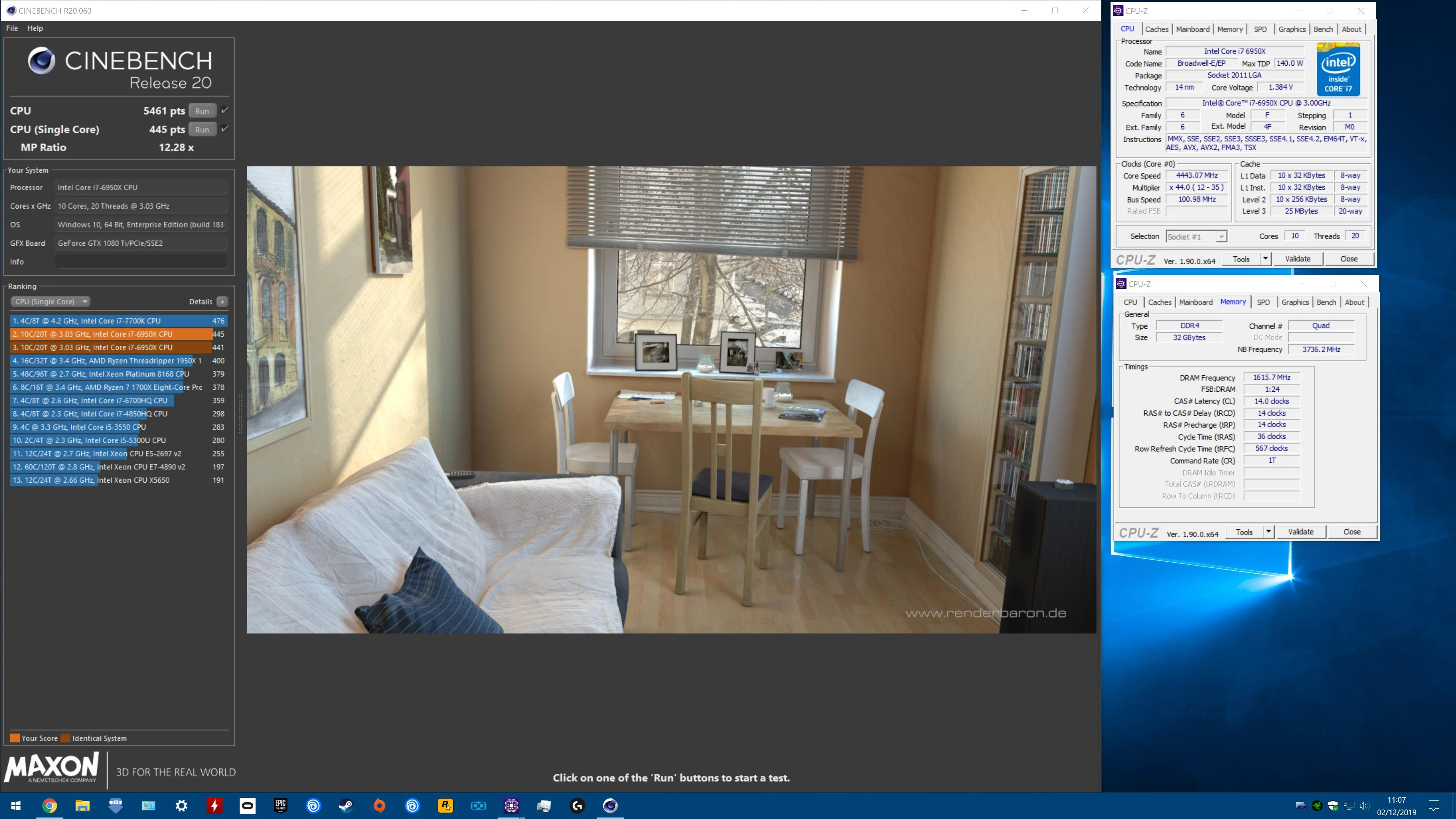Open File Explorer from the taskbar

click(x=83, y=805)
